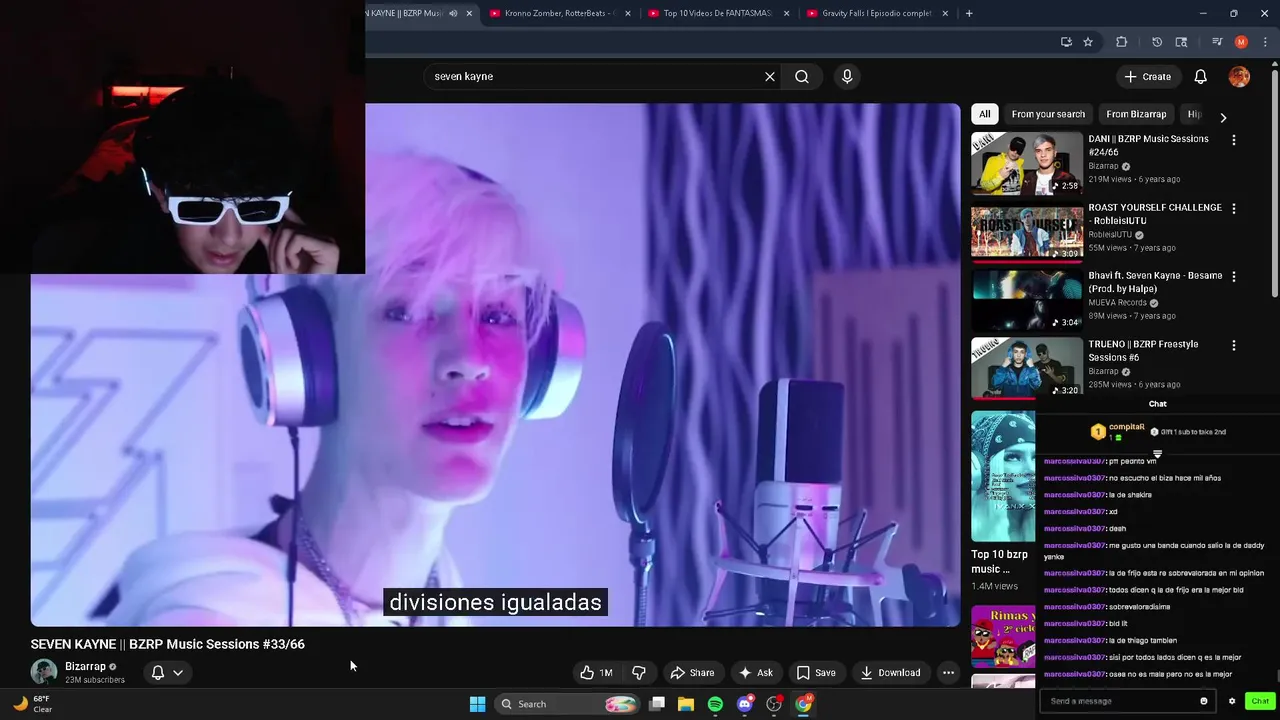Viewport: 1280px width, 720px height.
Task: Open Spotify from the taskbar
Action: point(715,704)
